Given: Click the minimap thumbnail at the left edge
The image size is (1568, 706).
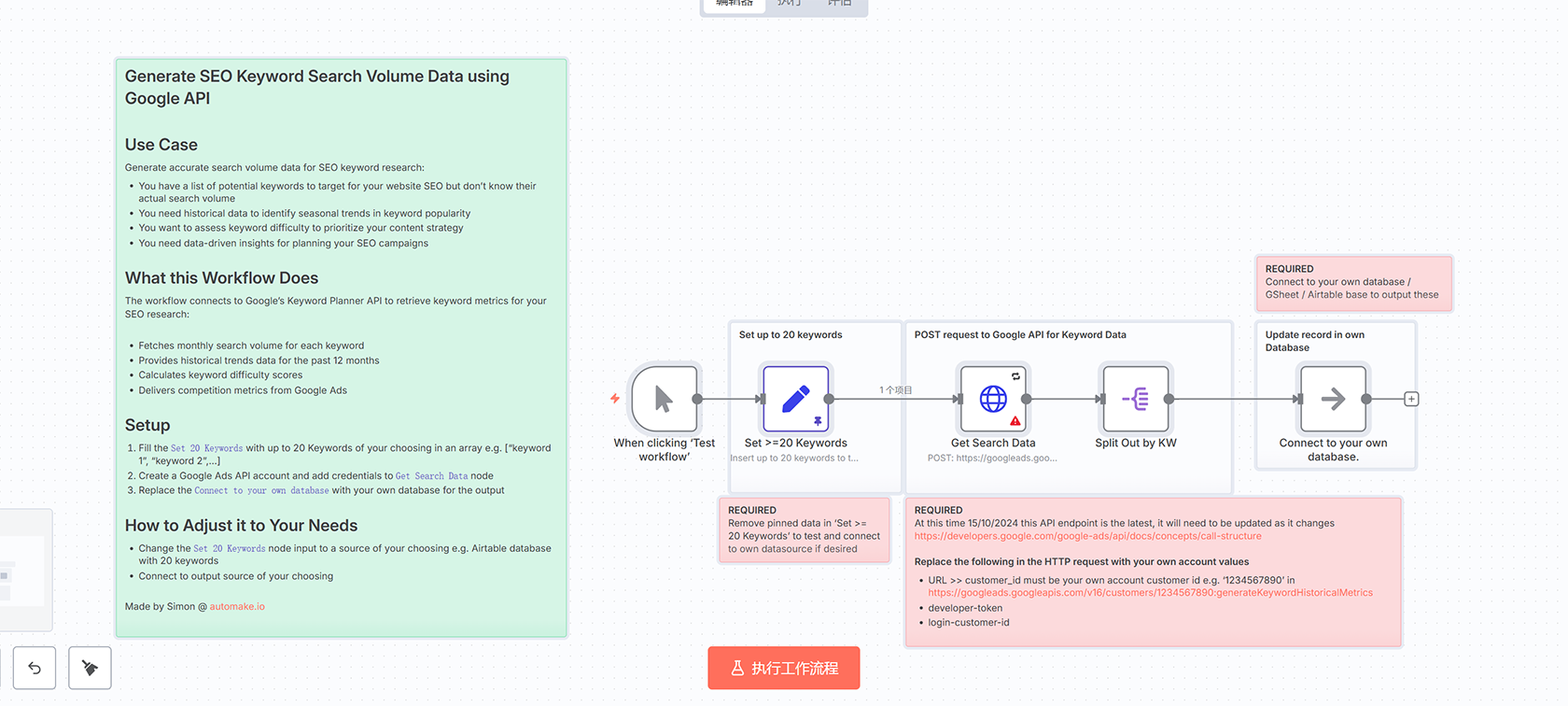Looking at the screenshot, I should click(23, 570).
